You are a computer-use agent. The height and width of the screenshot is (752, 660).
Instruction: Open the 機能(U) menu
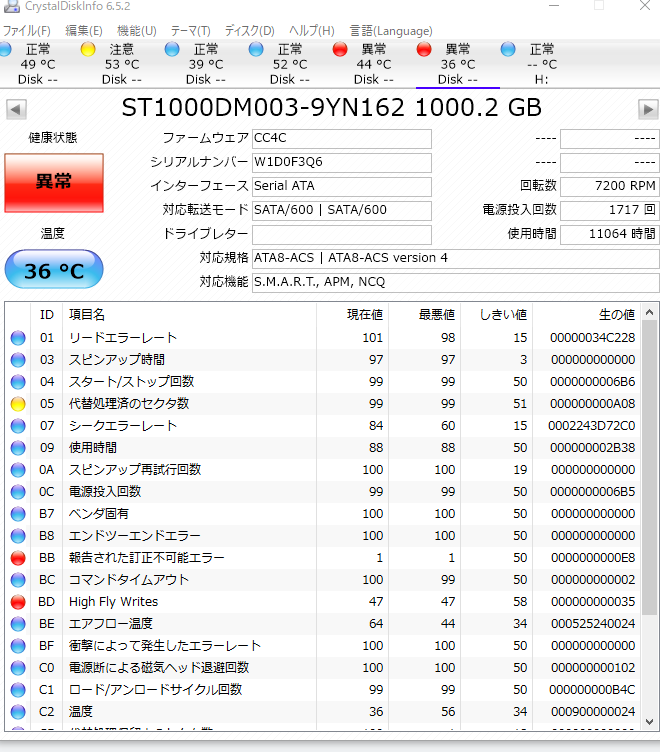pyautogui.click(x=137, y=31)
